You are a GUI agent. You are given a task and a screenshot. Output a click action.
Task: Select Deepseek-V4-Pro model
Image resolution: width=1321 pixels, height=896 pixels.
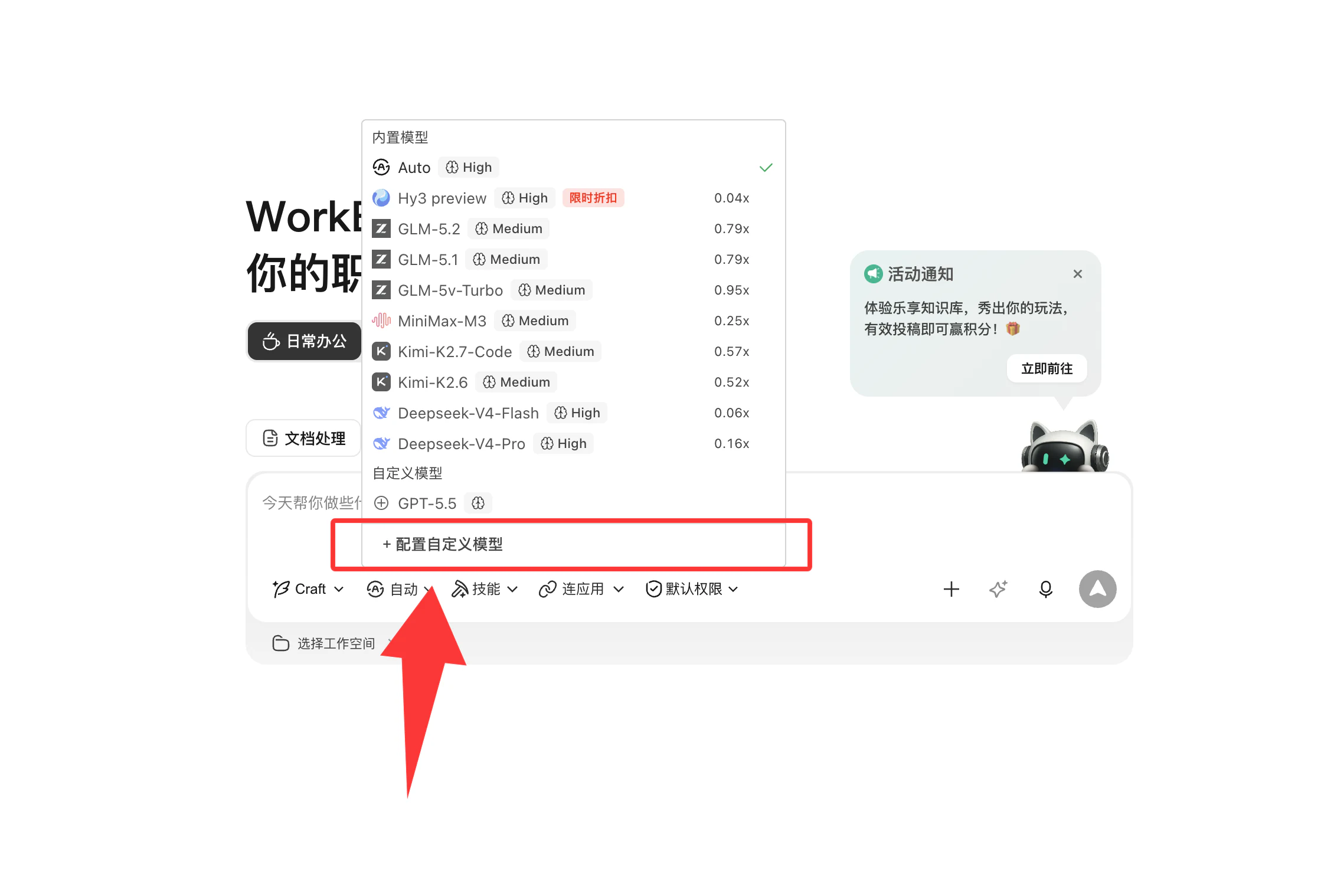click(x=573, y=444)
